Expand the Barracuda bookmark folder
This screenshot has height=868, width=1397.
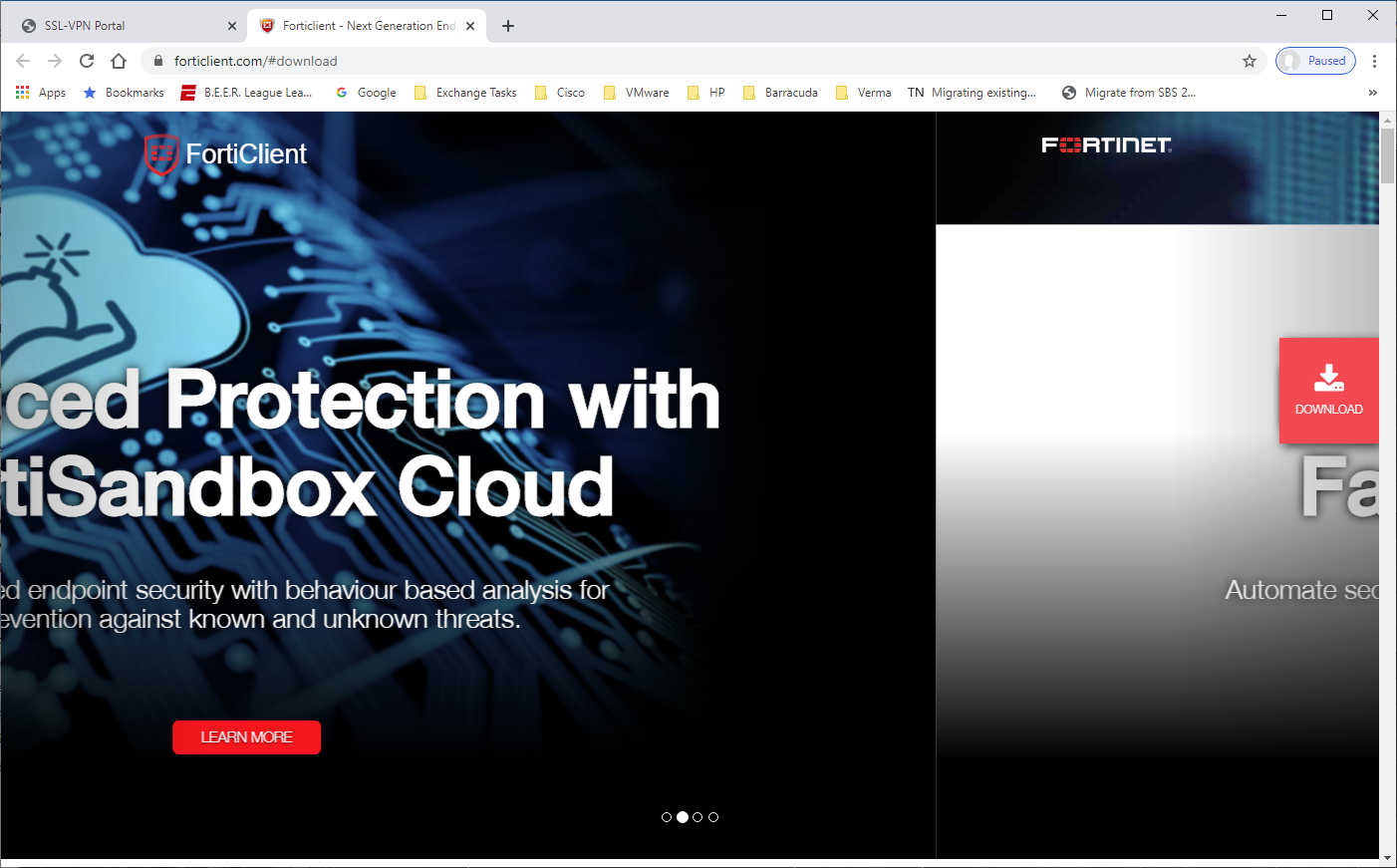[780, 93]
